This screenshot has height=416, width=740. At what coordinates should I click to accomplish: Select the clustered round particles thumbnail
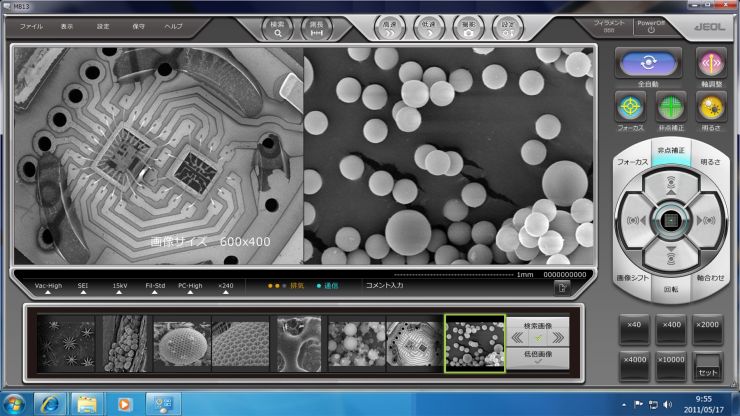tap(357, 343)
